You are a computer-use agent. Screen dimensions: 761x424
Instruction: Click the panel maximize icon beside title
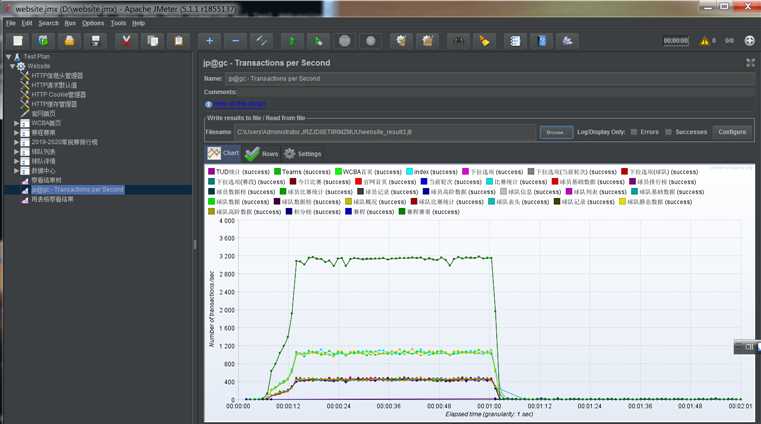(750, 63)
